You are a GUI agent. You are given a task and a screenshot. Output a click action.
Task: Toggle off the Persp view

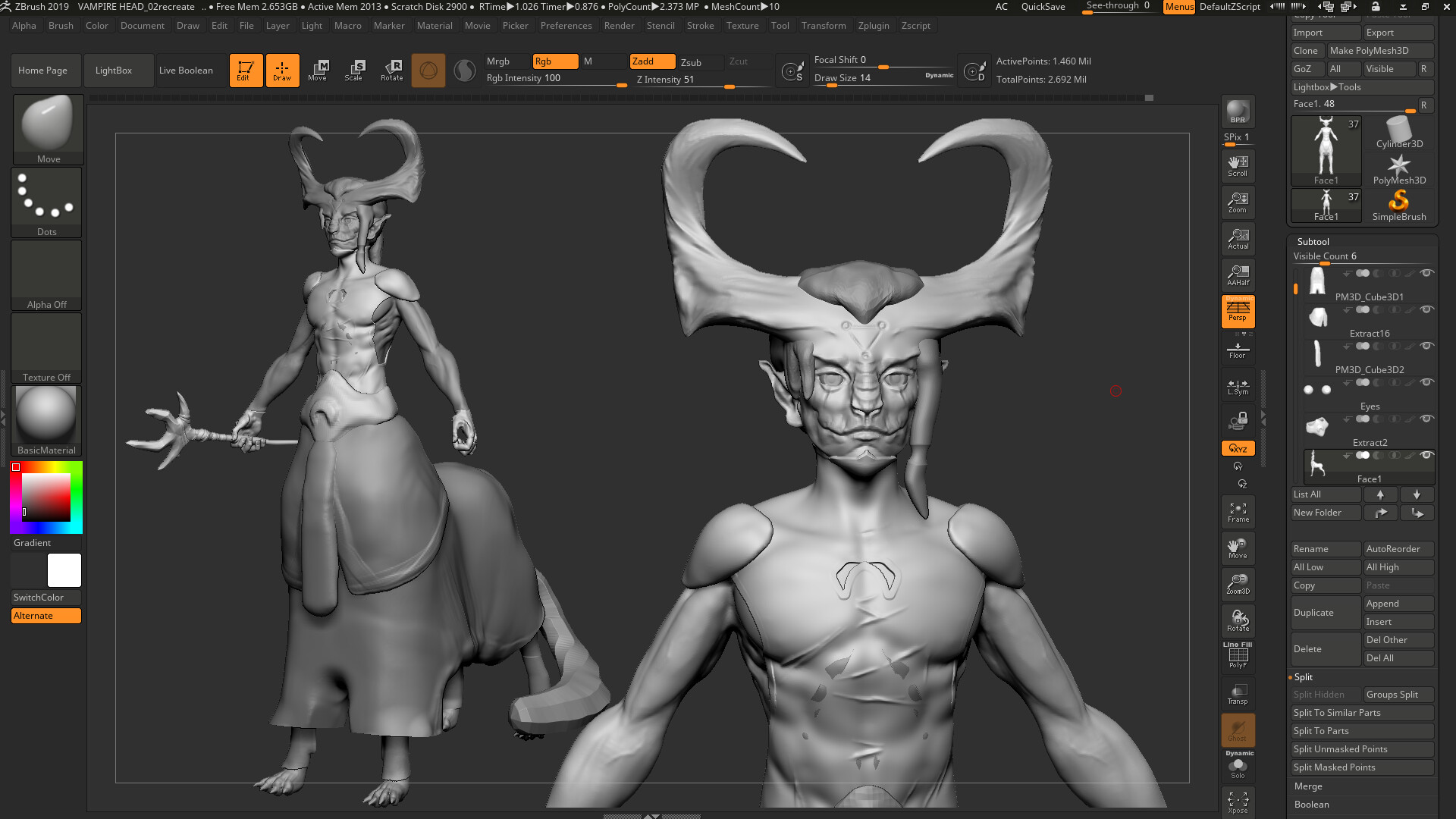click(1238, 311)
